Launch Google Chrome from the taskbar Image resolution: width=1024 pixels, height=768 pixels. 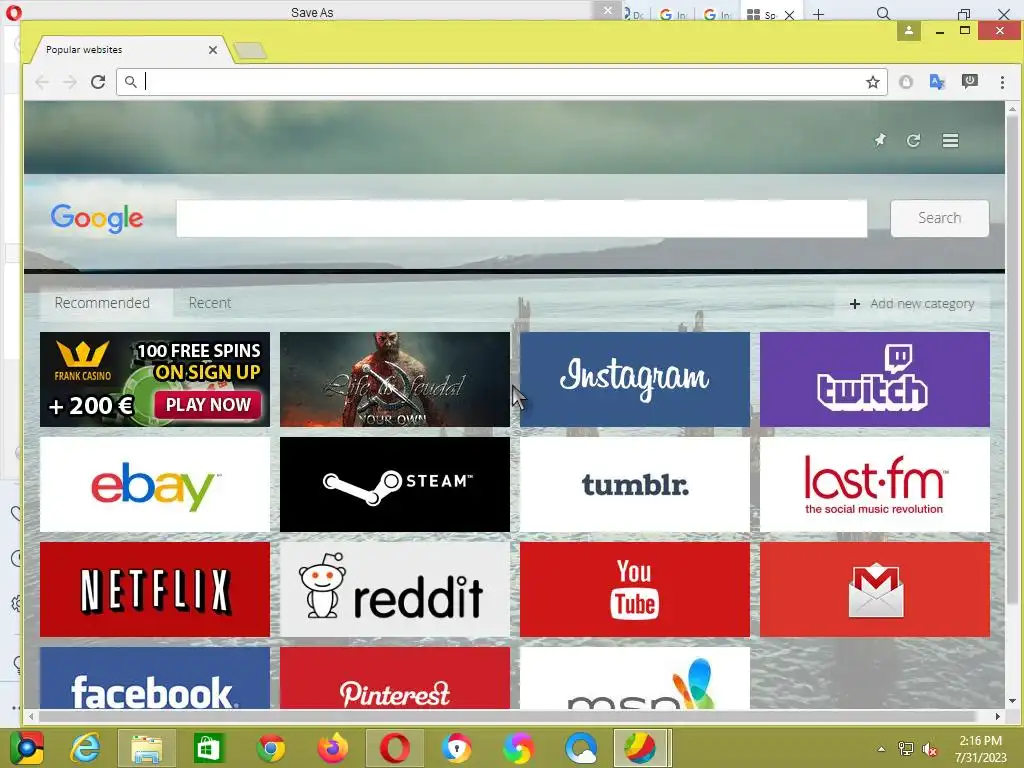270,748
